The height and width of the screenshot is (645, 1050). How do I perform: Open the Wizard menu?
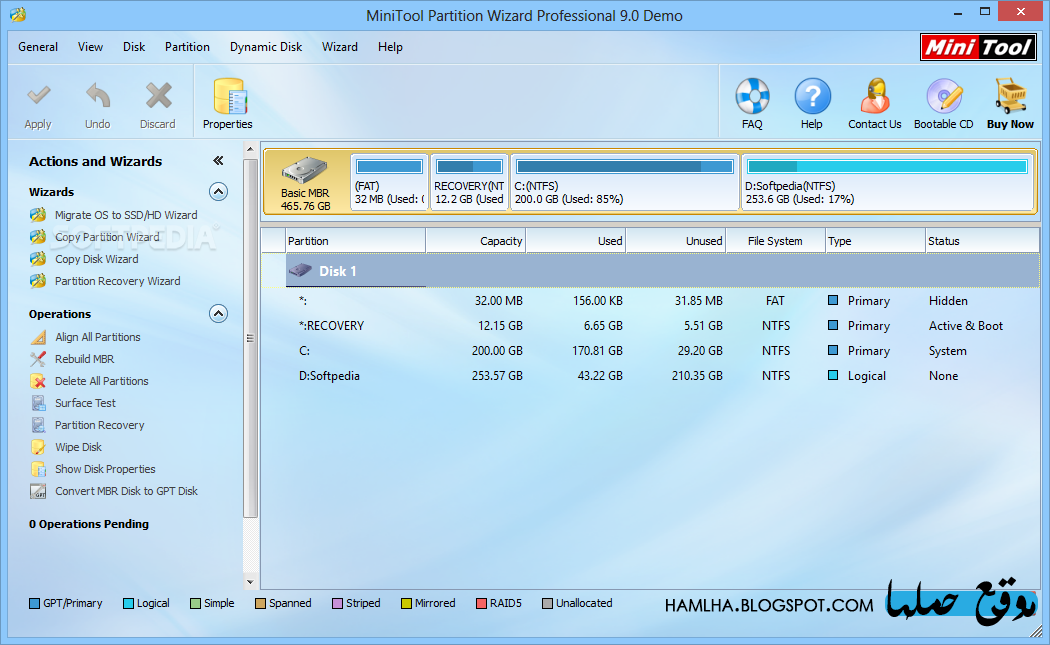coord(340,47)
